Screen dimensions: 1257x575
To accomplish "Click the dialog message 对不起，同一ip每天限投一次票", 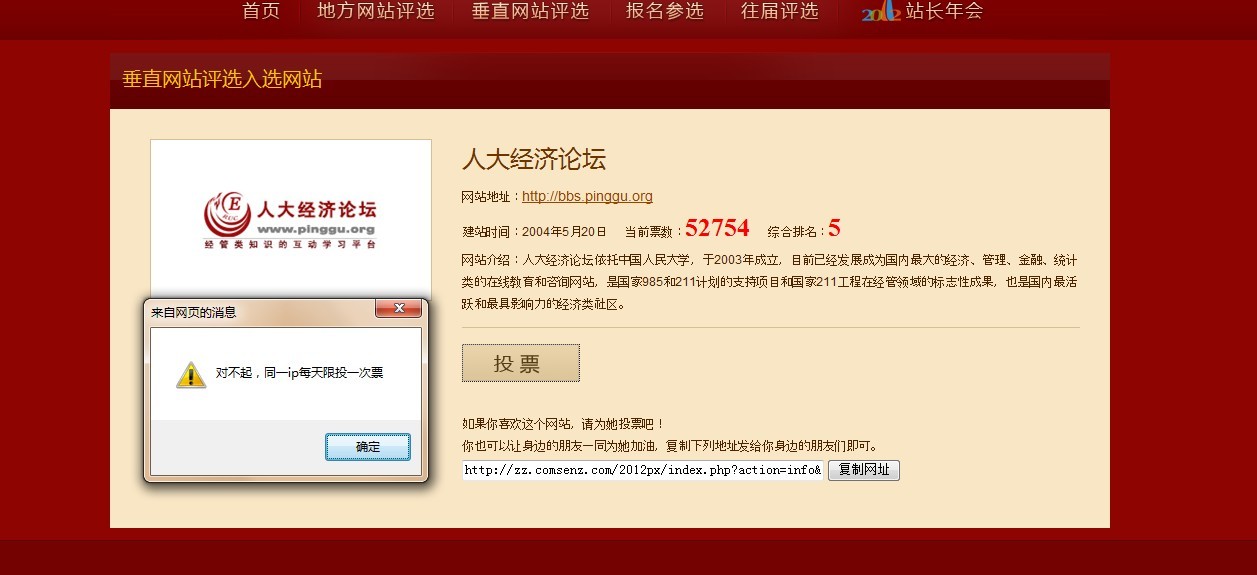I will tap(300, 373).
